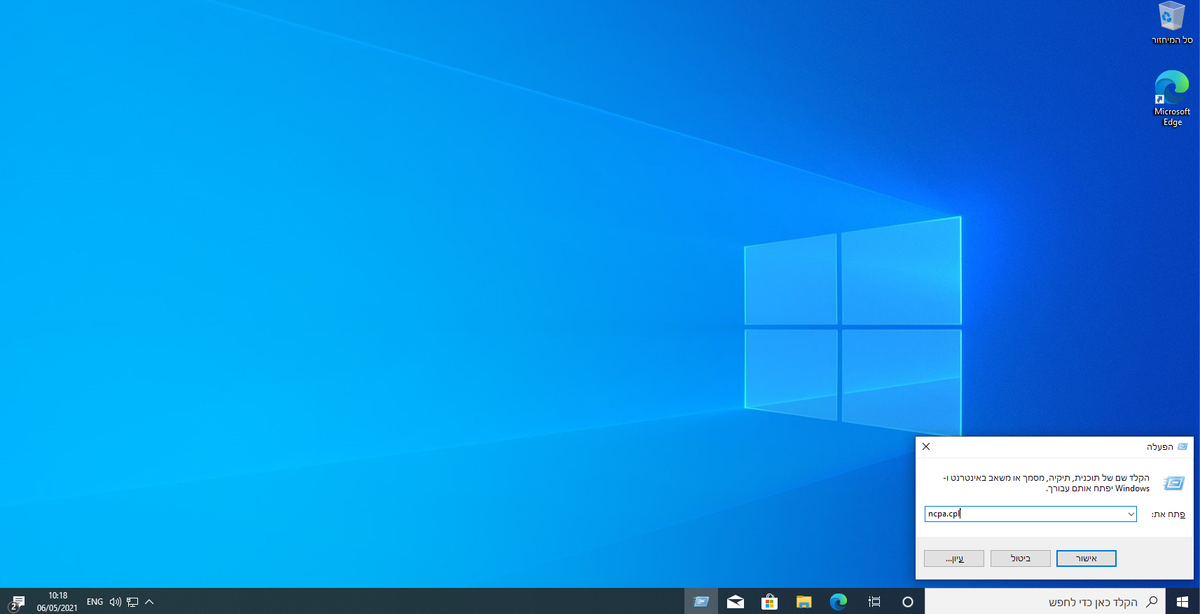Expand the hidden tray icons chevron
The width and height of the screenshot is (1200, 614).
pyautogui.click(x=149, y=602)
